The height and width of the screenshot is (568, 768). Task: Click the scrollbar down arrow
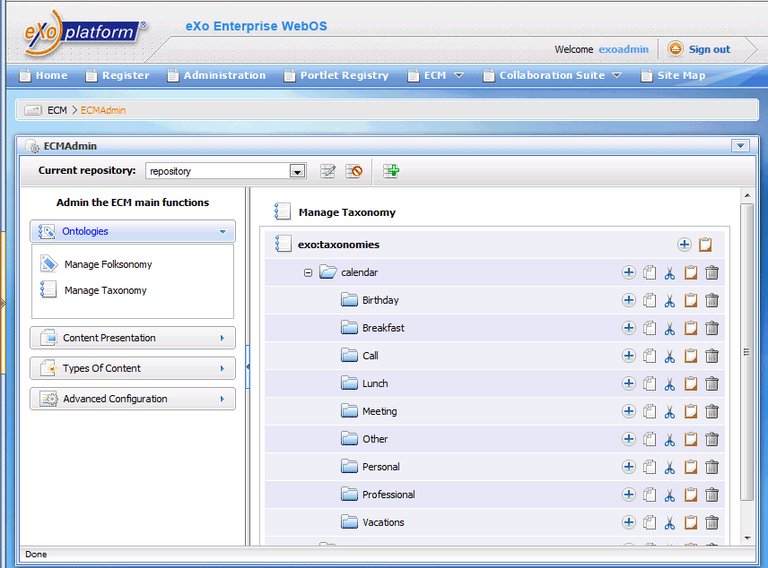click(747, 538)
